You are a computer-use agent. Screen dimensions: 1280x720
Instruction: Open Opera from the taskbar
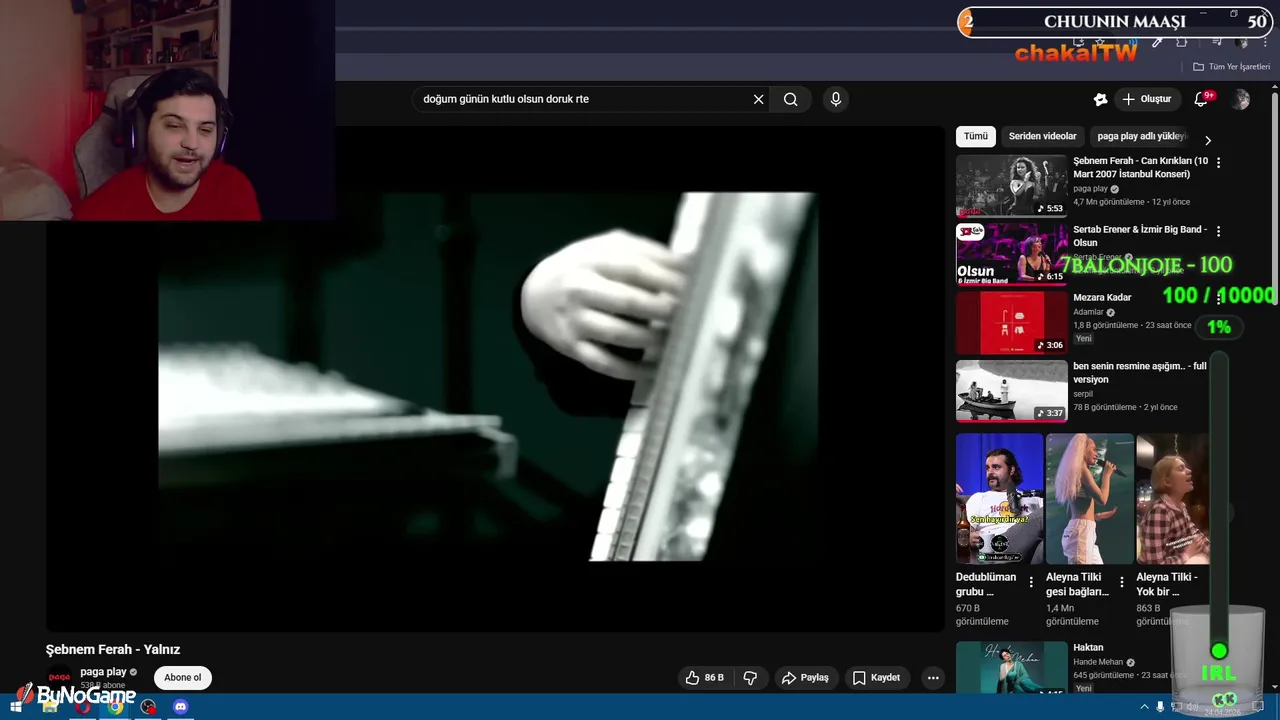pos(83,707)
